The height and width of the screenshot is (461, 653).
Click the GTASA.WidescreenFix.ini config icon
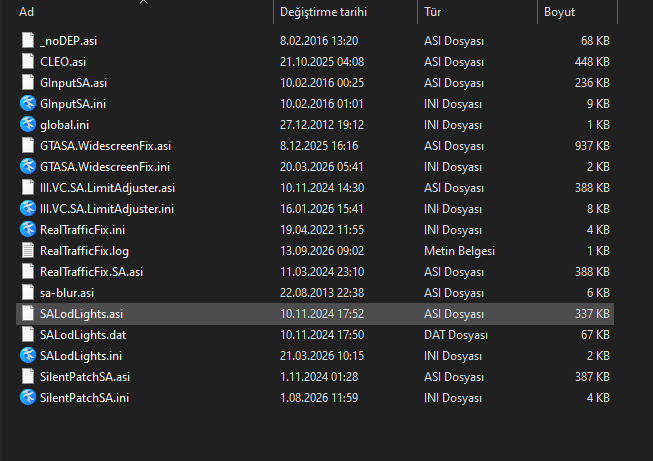pos(28,167)
